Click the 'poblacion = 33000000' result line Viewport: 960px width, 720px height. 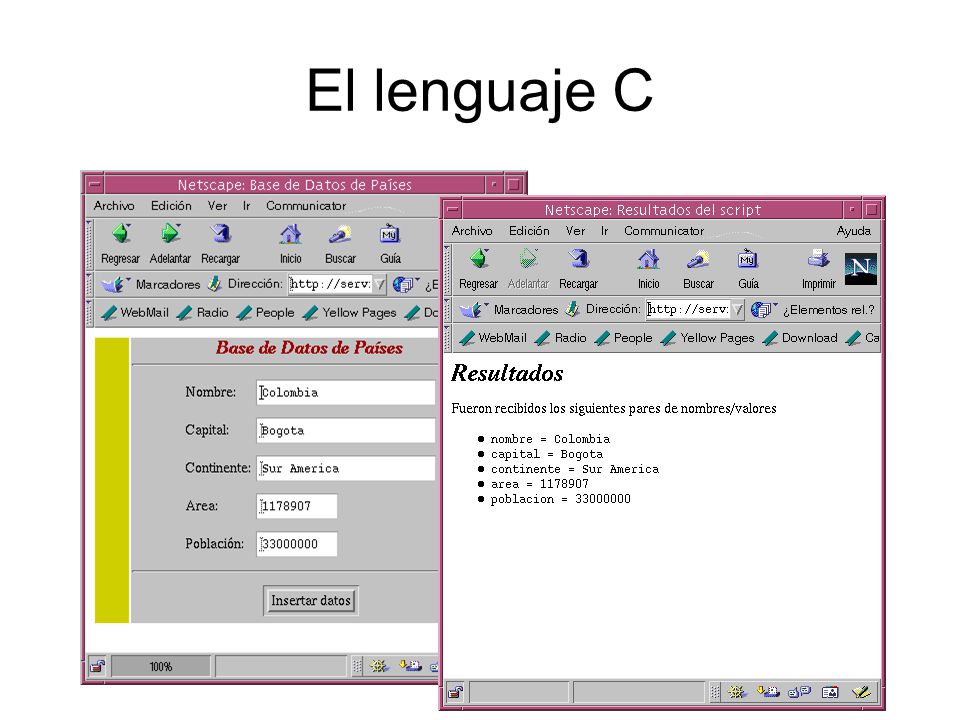560,499
